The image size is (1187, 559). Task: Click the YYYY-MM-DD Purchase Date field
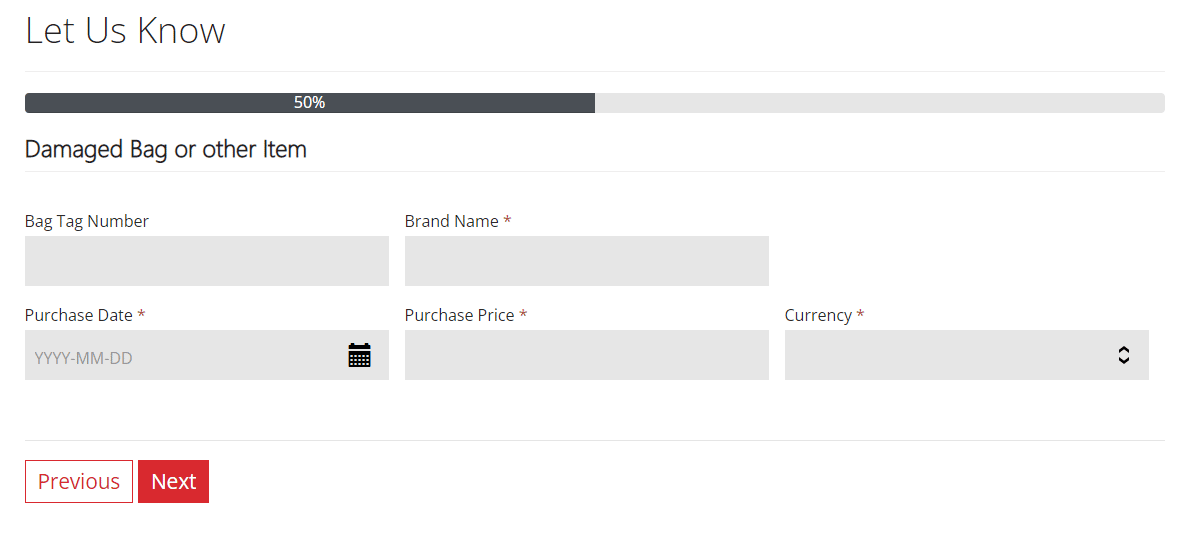(x=180, y=356)
